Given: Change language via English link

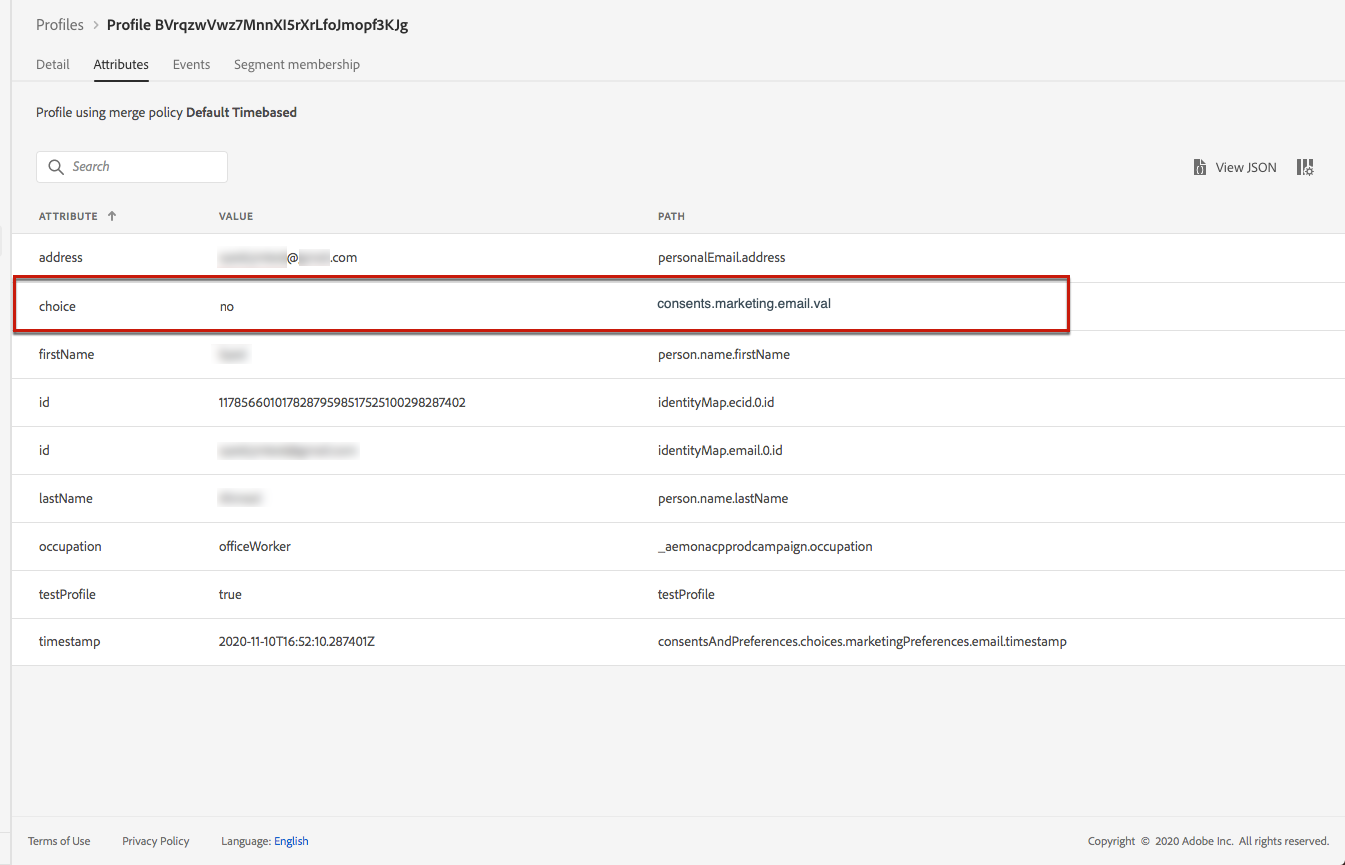Looking at the screenshot, I should click(291, 841).
